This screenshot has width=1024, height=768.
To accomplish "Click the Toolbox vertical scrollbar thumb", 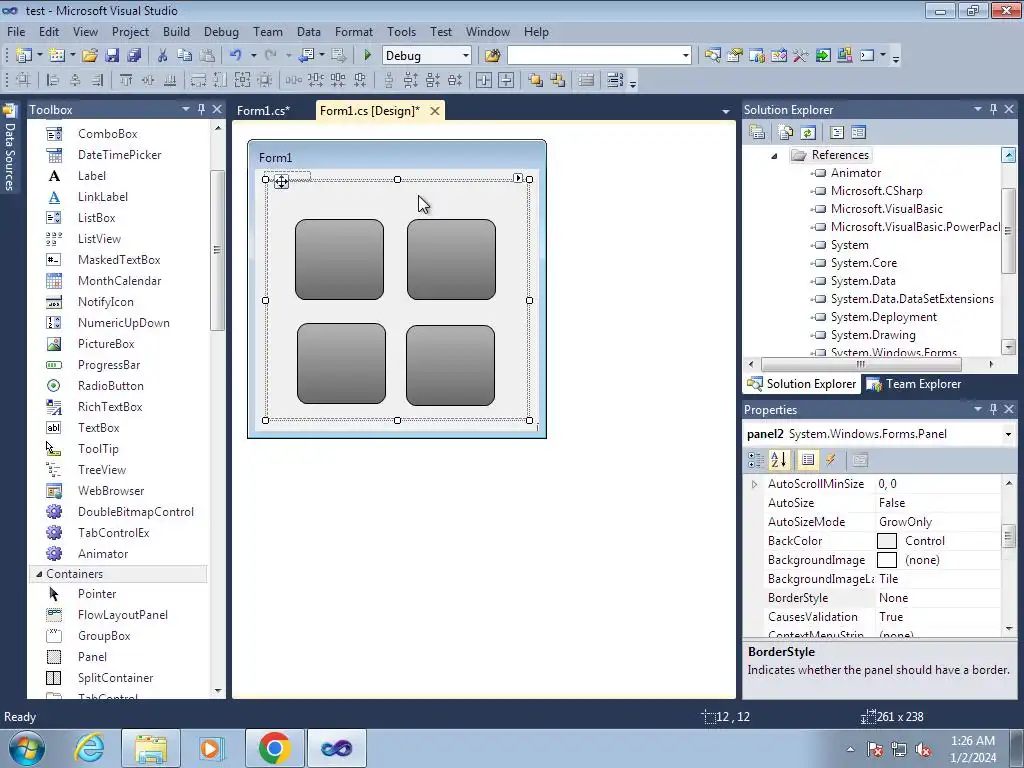I will [x=217, y=250].
